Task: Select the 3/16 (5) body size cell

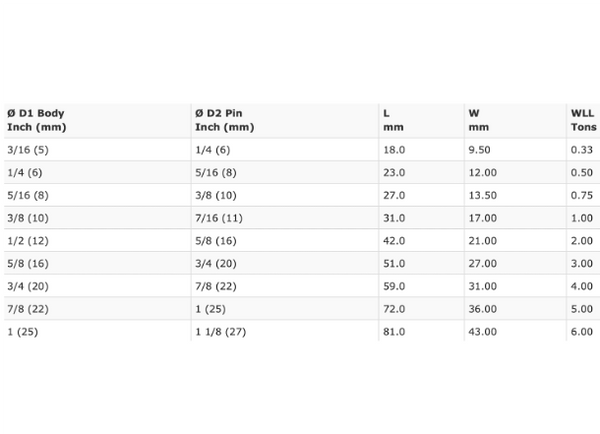Action: pos(28,150)
